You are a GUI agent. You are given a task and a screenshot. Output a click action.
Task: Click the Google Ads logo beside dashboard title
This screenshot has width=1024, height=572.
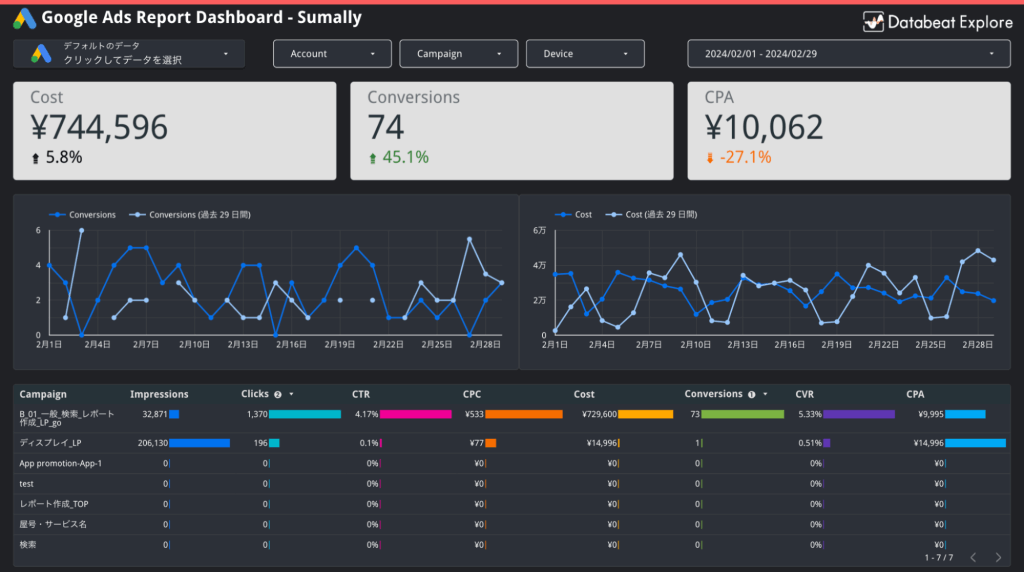(24, 18)
